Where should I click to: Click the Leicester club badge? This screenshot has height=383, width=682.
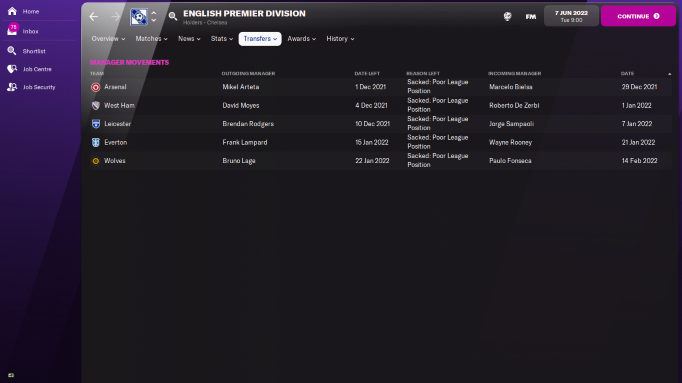96,124
